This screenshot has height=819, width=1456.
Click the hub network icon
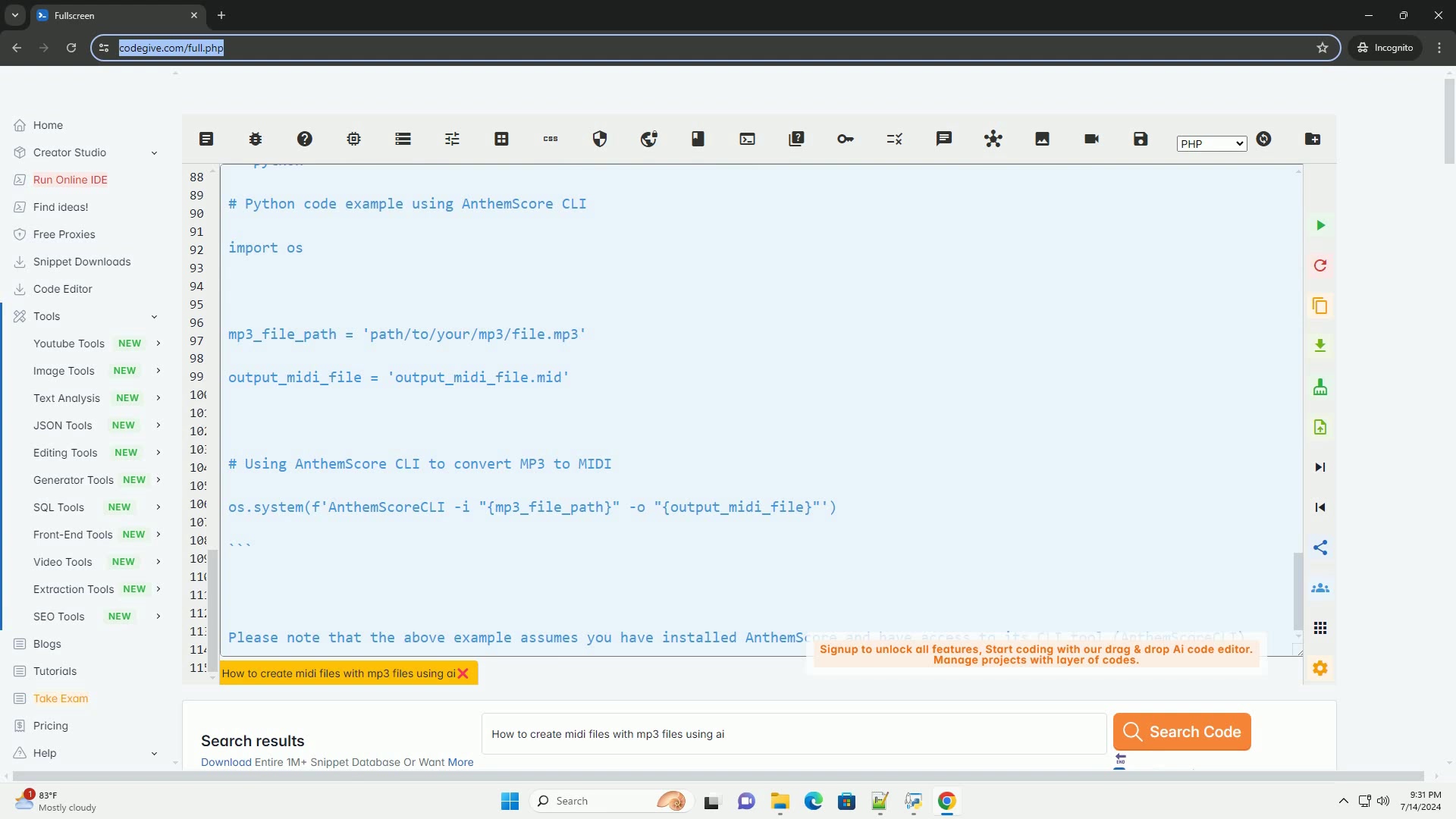point(993,139)
